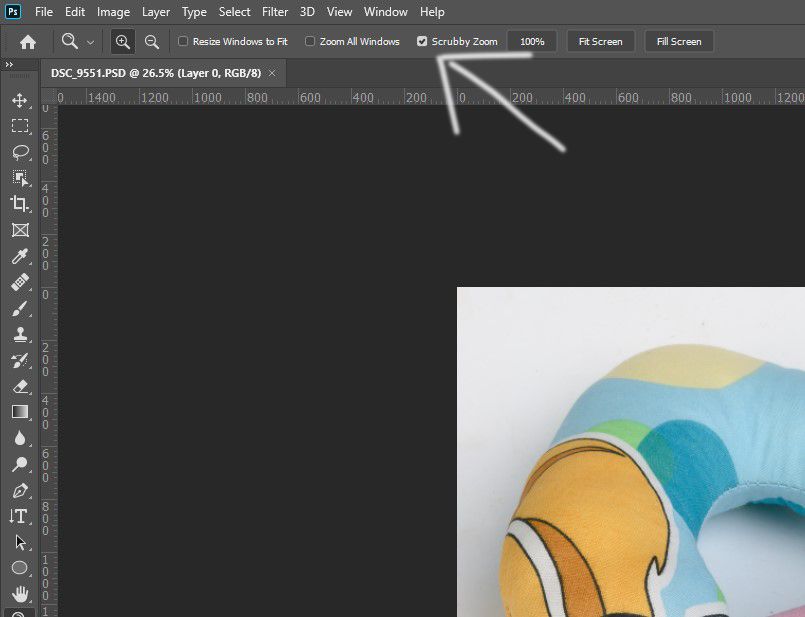This screenshot has height=617, width=805.
Task: Go to the Home screen
Action: pyautogui.click(x=28, y=42)
